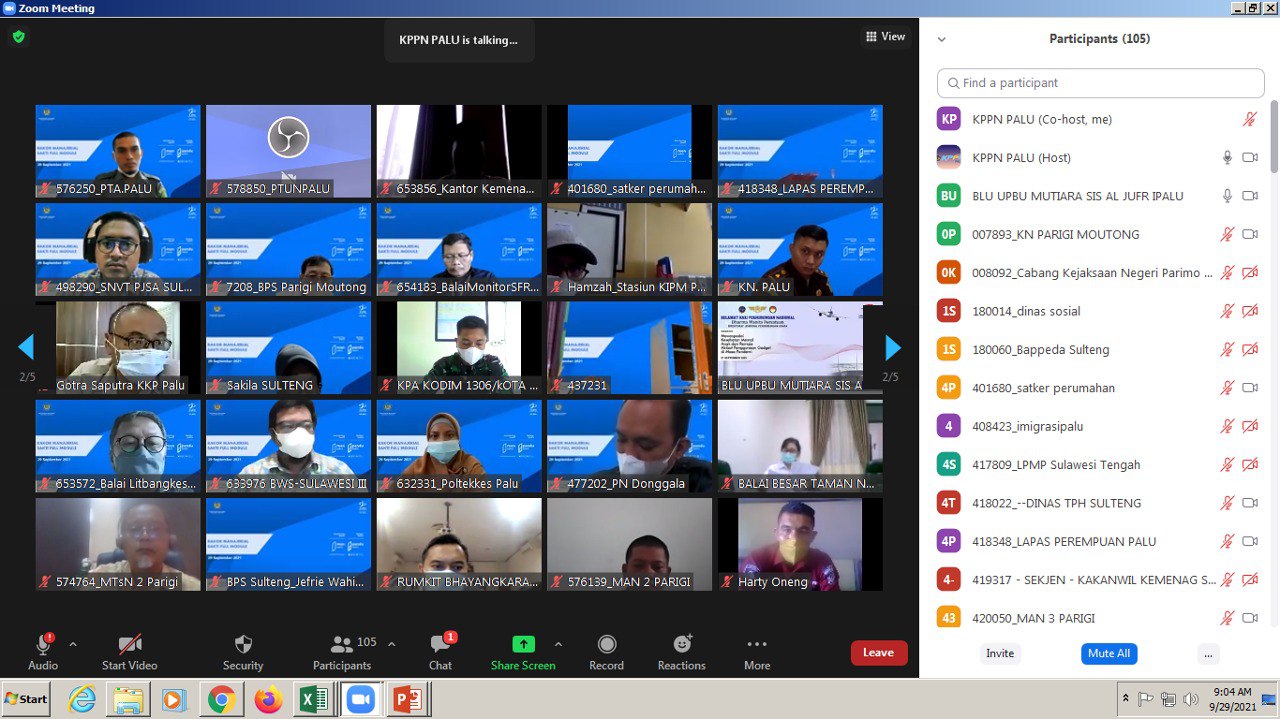The width and height of the screenshot is (1280, 719).
Task: Open the Security shield options
Action: click(x=243, y=645)
